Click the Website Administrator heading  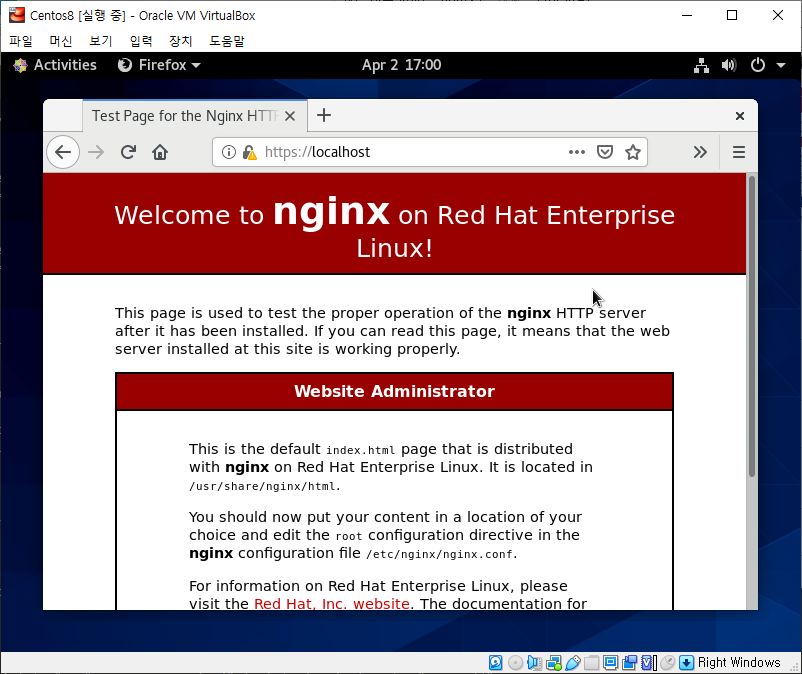click(x=394, y=391)
